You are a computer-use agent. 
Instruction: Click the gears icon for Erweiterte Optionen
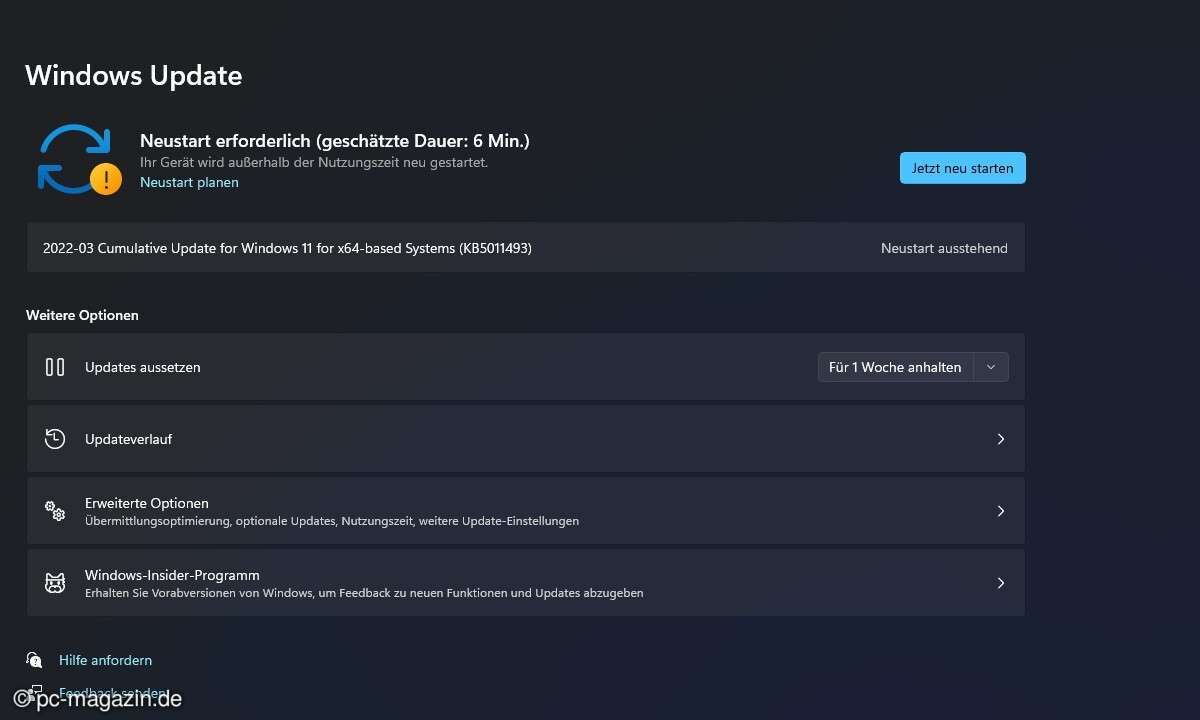coord(55,511)
